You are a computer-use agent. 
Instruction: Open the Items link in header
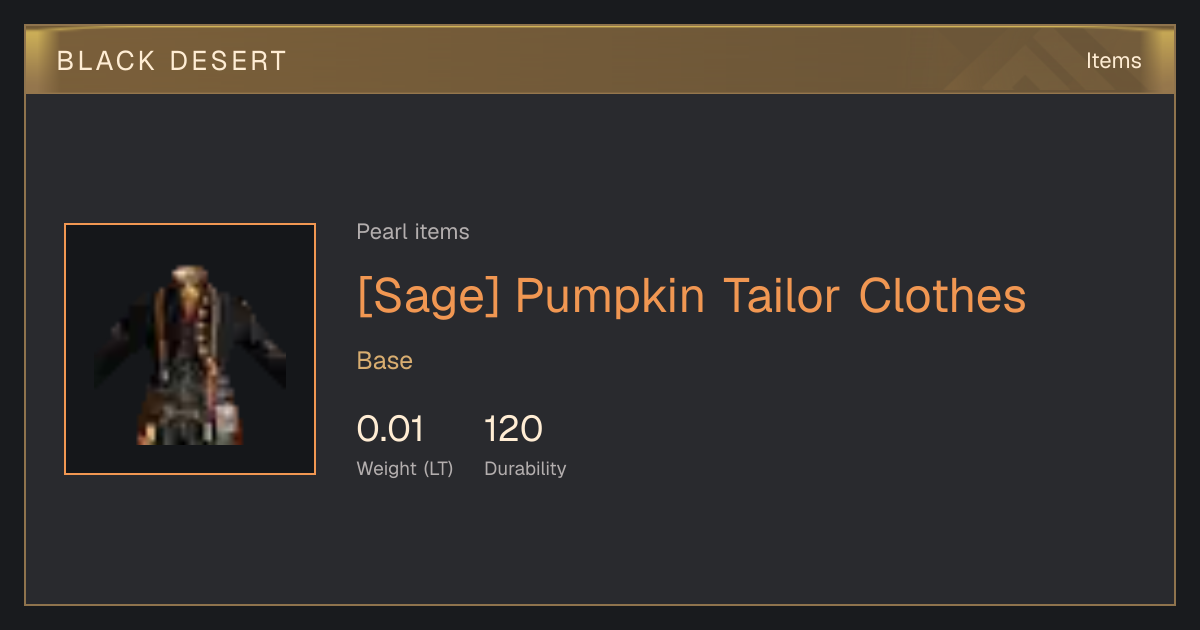pyautogui.click(x=1113, y=60)
